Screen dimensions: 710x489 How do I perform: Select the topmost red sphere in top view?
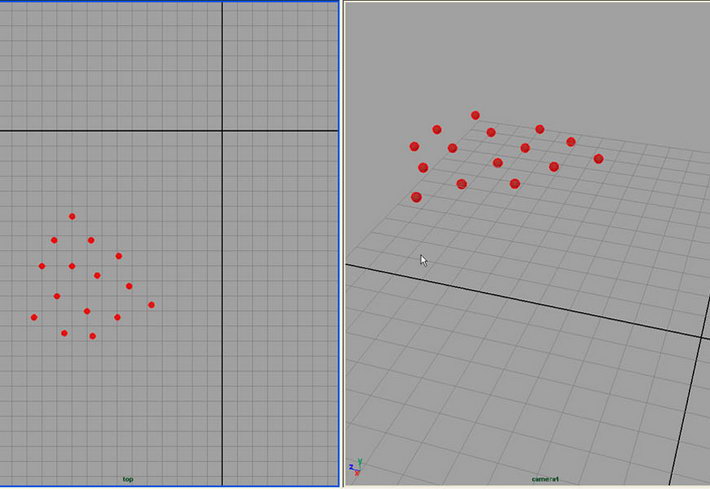pyautogui.click(x=72, y=216)
